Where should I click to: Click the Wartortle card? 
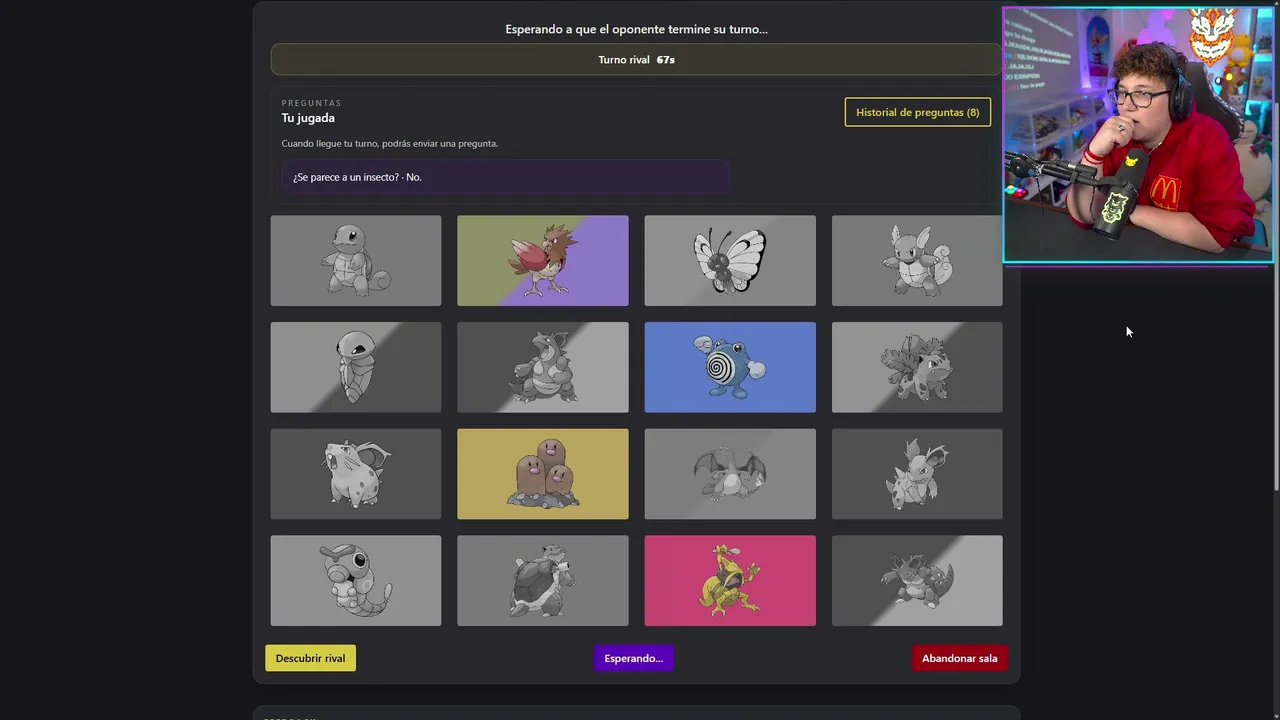pyautogui.click(x=917, y=261)
